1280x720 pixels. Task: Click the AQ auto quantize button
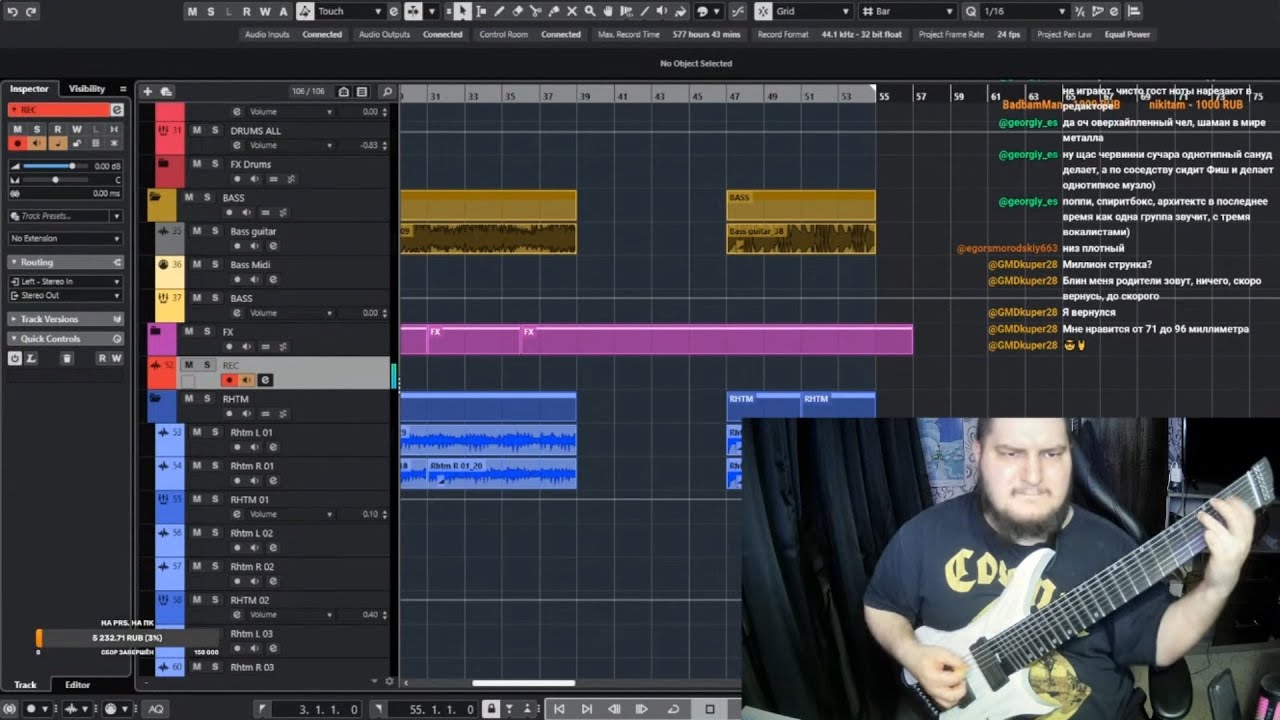pos(156,709)
